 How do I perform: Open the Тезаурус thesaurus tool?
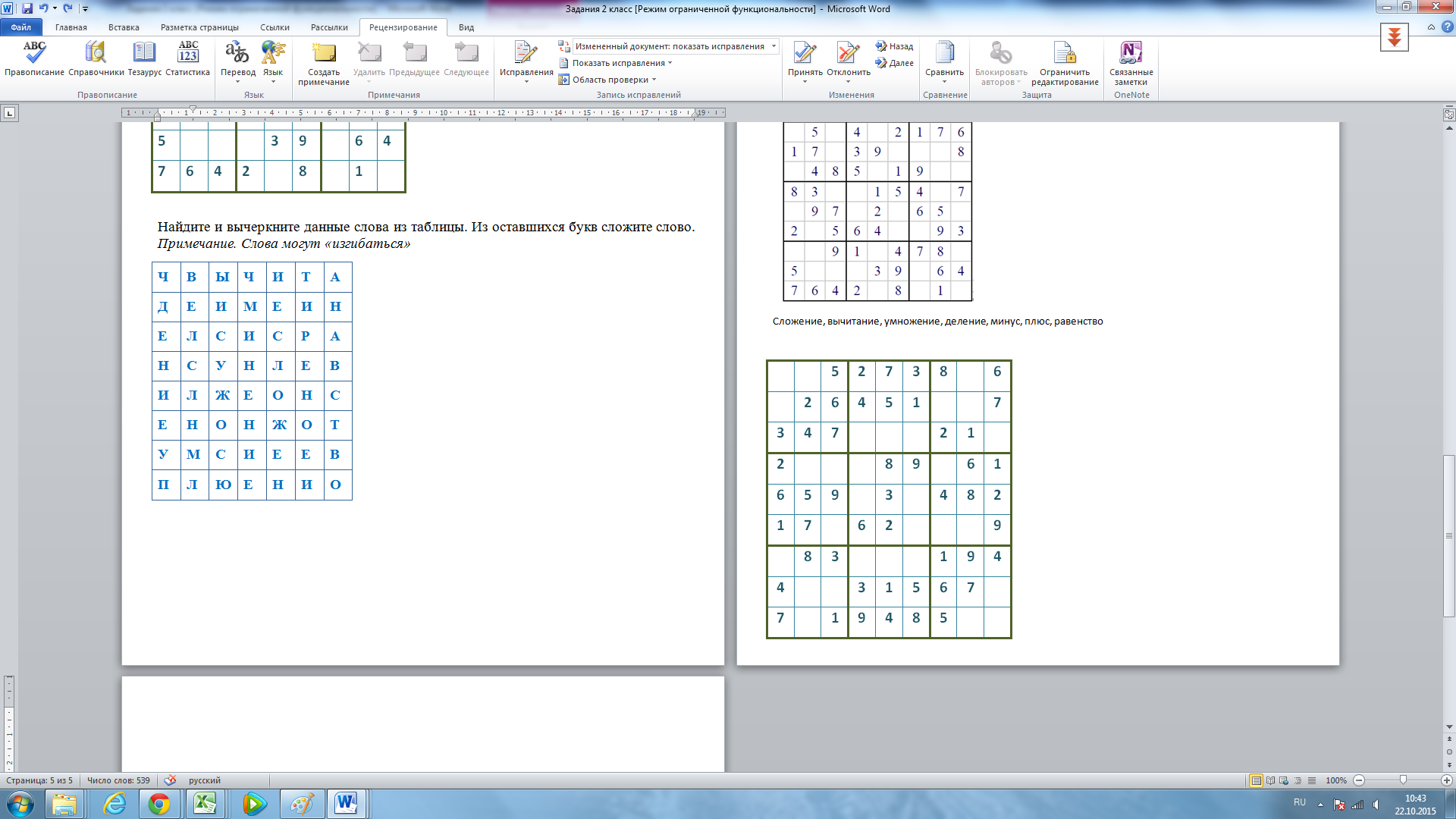pos(144,53)
